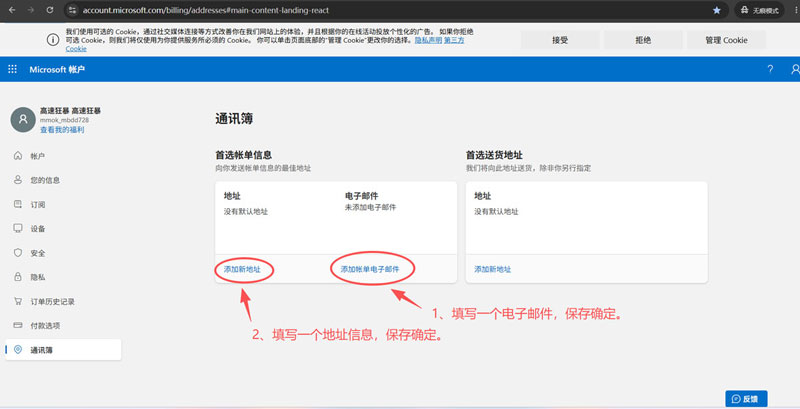Click the person icon beside 您的信息

click(18, 180)
